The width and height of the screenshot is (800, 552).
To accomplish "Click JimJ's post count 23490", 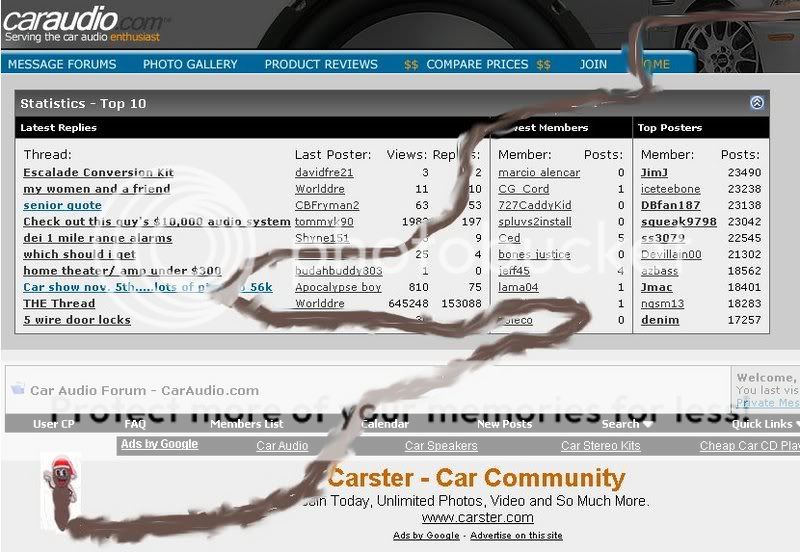I will 744,172.
